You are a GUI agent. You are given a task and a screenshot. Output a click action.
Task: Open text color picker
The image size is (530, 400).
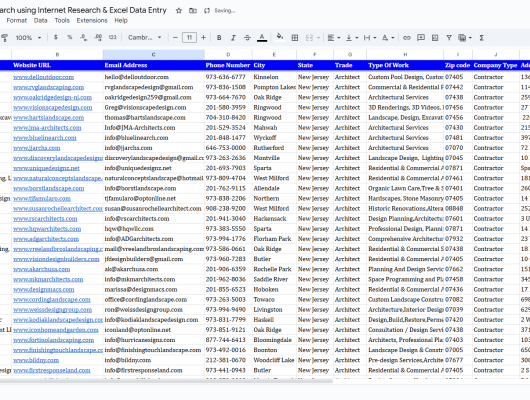pyautogui.click(x=262, y=38)
